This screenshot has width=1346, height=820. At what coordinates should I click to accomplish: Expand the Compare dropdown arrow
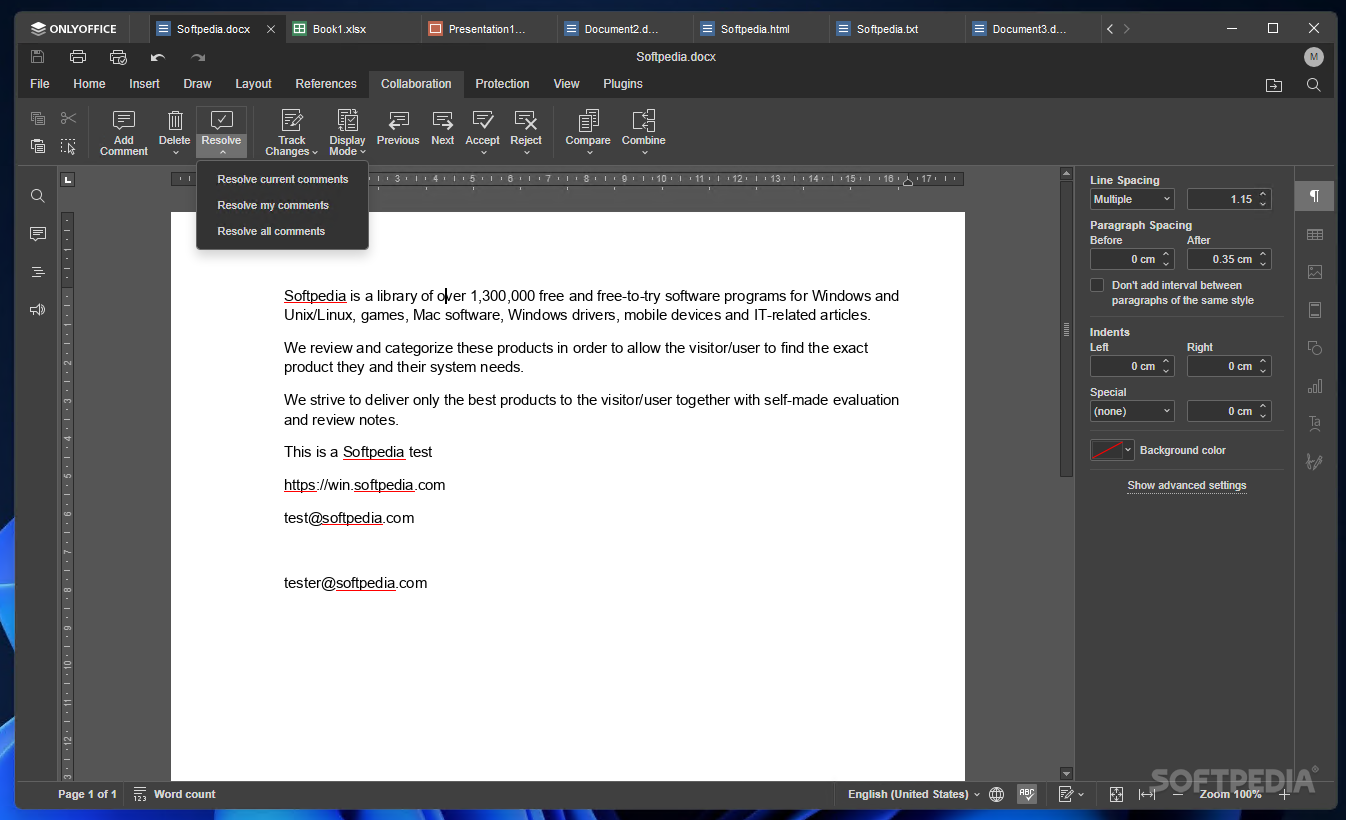click(588, 153)
